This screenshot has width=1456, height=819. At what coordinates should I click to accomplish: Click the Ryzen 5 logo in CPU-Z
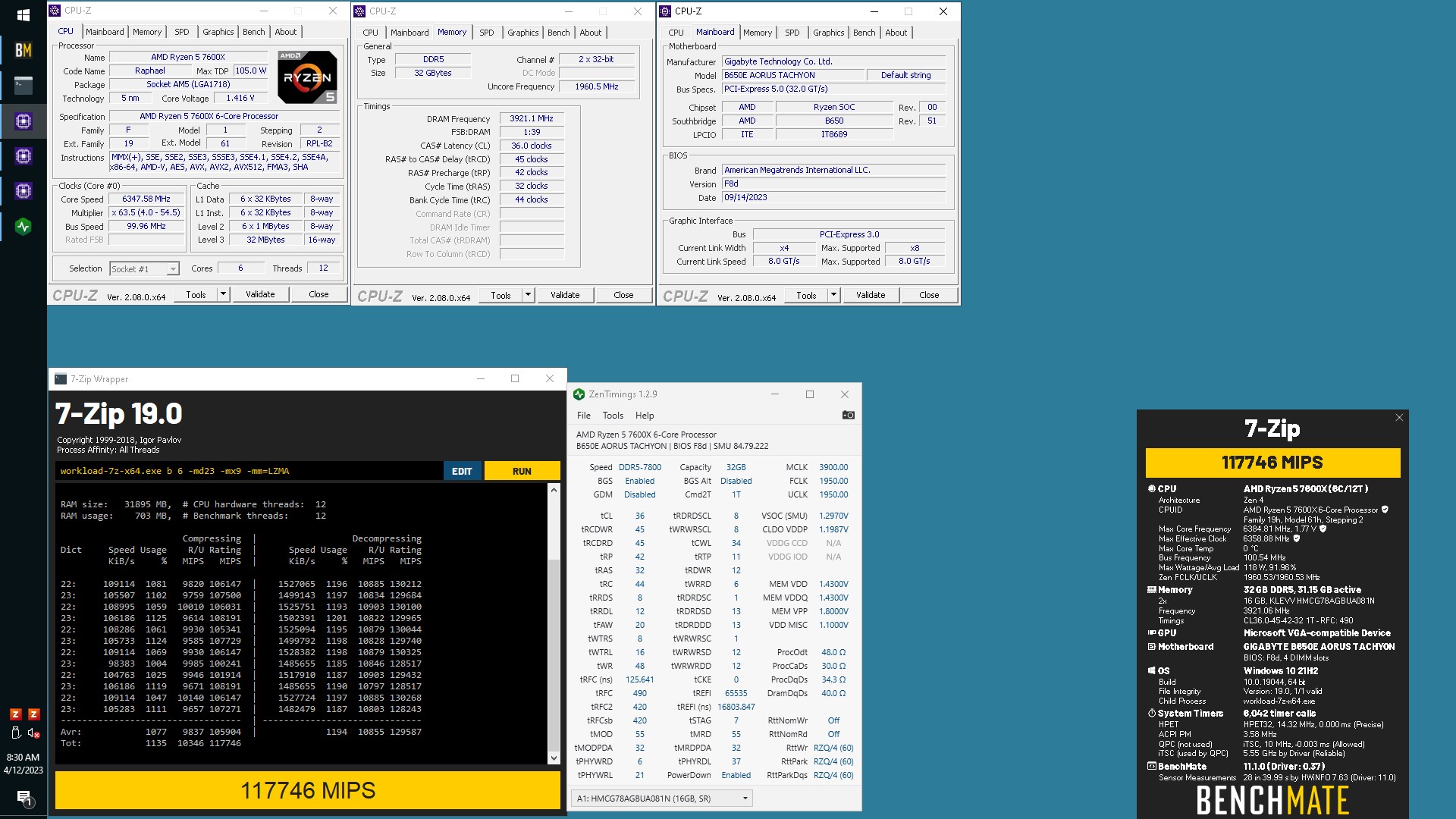pos(307,77)
